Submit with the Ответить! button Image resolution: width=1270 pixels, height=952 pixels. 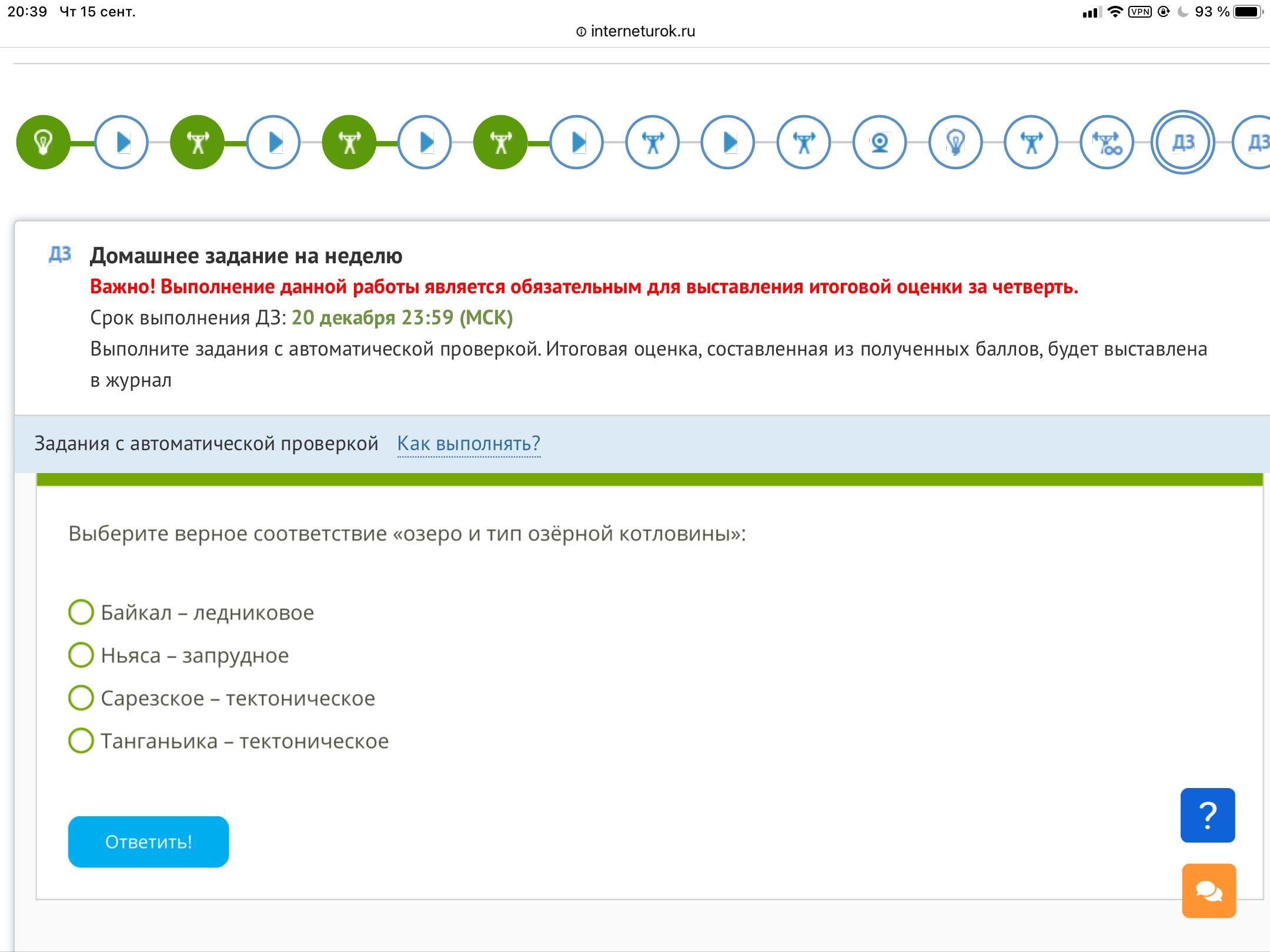(148, 842)
